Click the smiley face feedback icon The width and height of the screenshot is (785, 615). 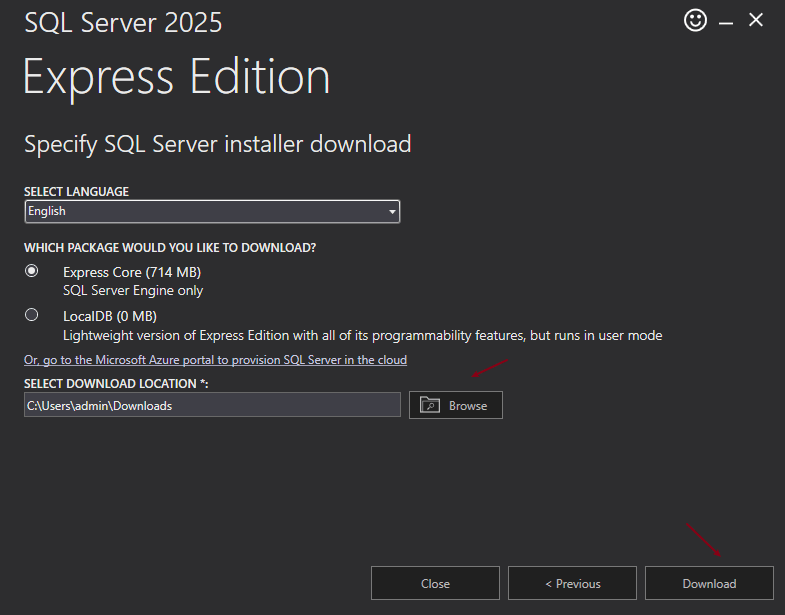pyautogui.click(x=695, y=20)
